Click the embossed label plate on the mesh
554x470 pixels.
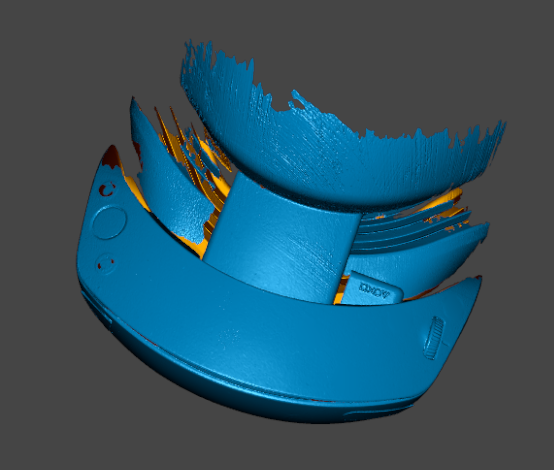[373, 289]
